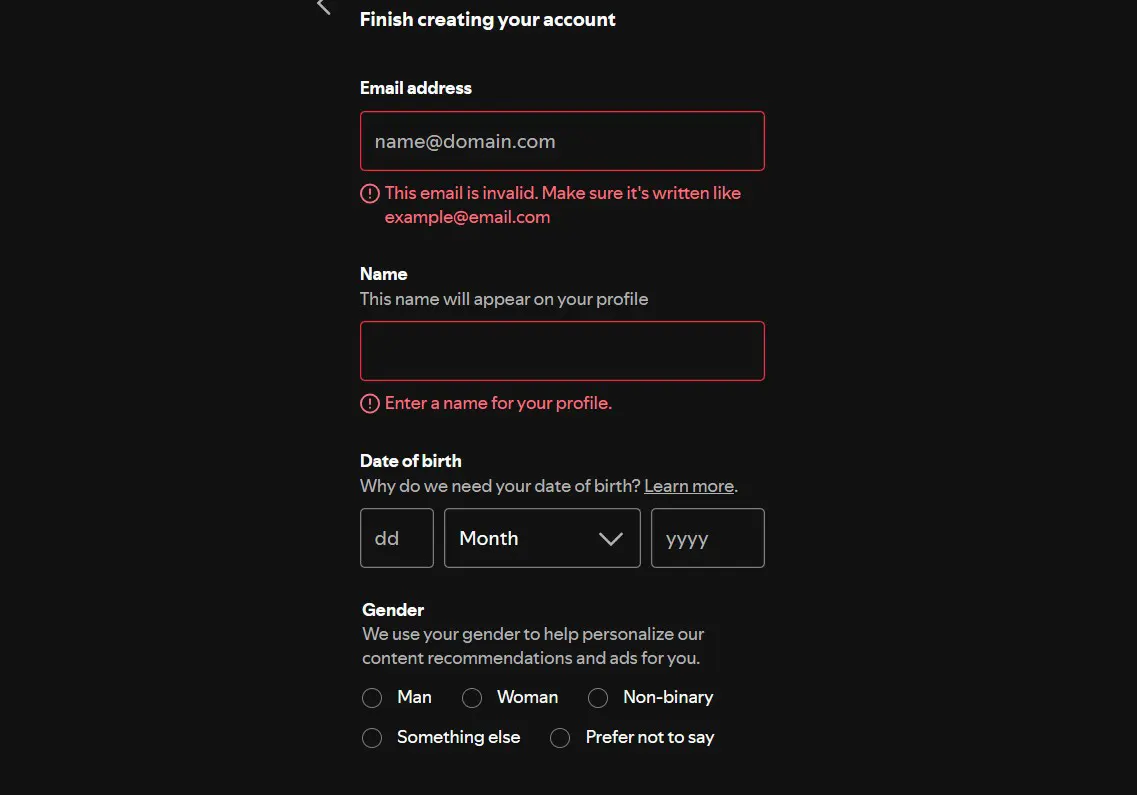This screenshot has height=795, width=1137.
Task: Focus the Email address input field
Action: coord(562,141)
